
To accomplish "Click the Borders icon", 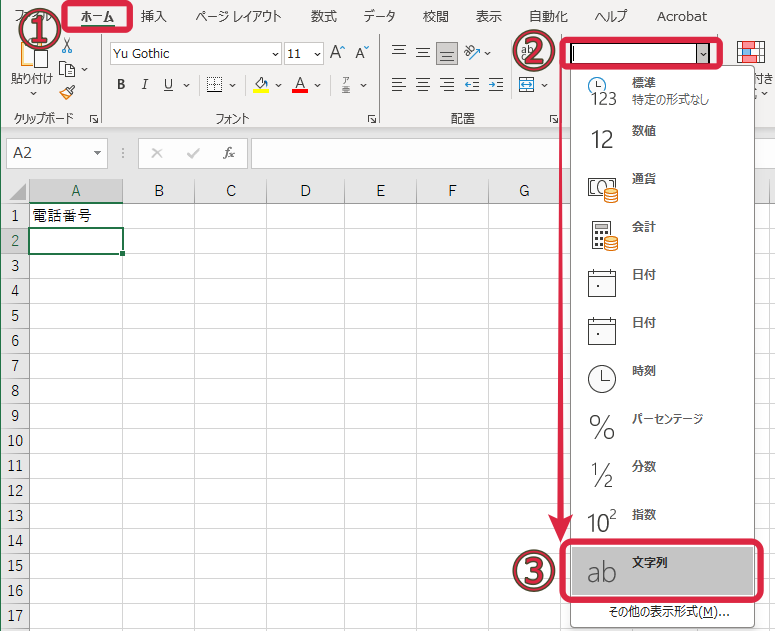I will (x=214, y=84).
